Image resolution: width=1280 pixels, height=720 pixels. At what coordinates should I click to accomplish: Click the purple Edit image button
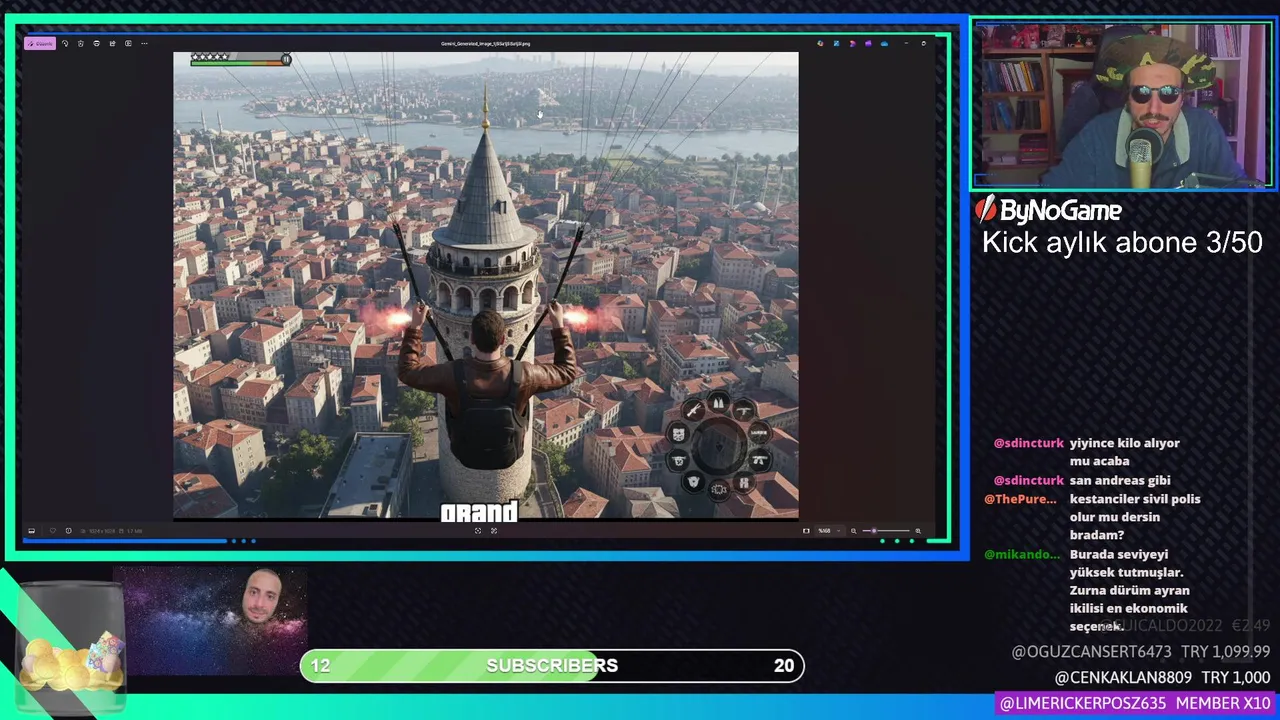click(40, 44)
